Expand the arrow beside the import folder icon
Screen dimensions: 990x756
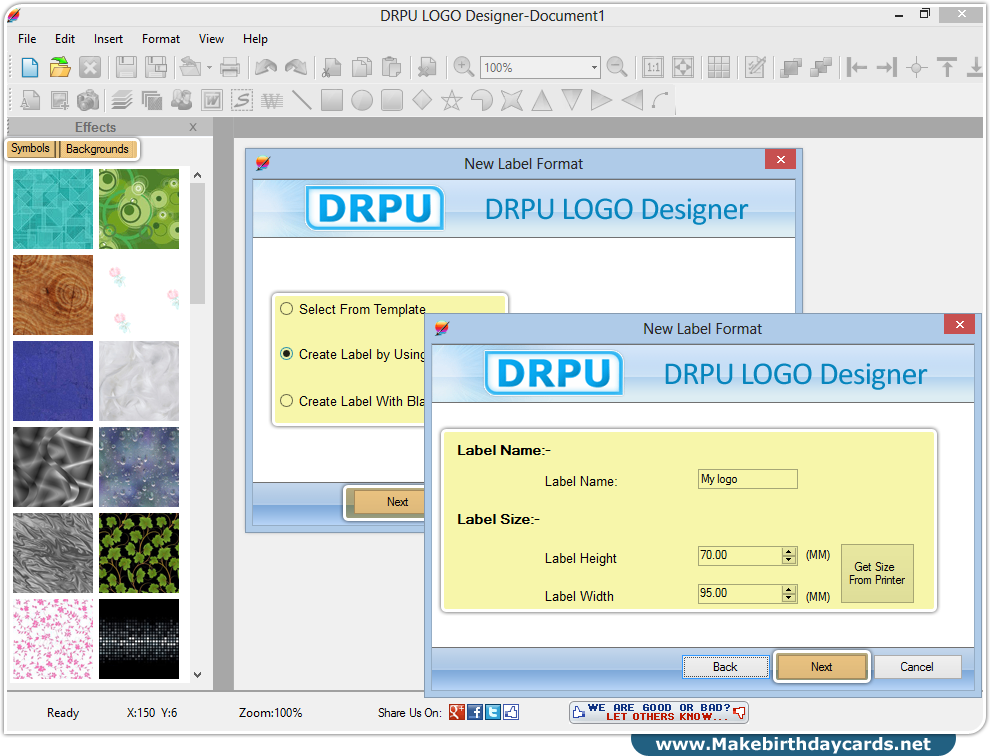click(x=210, y=67)
